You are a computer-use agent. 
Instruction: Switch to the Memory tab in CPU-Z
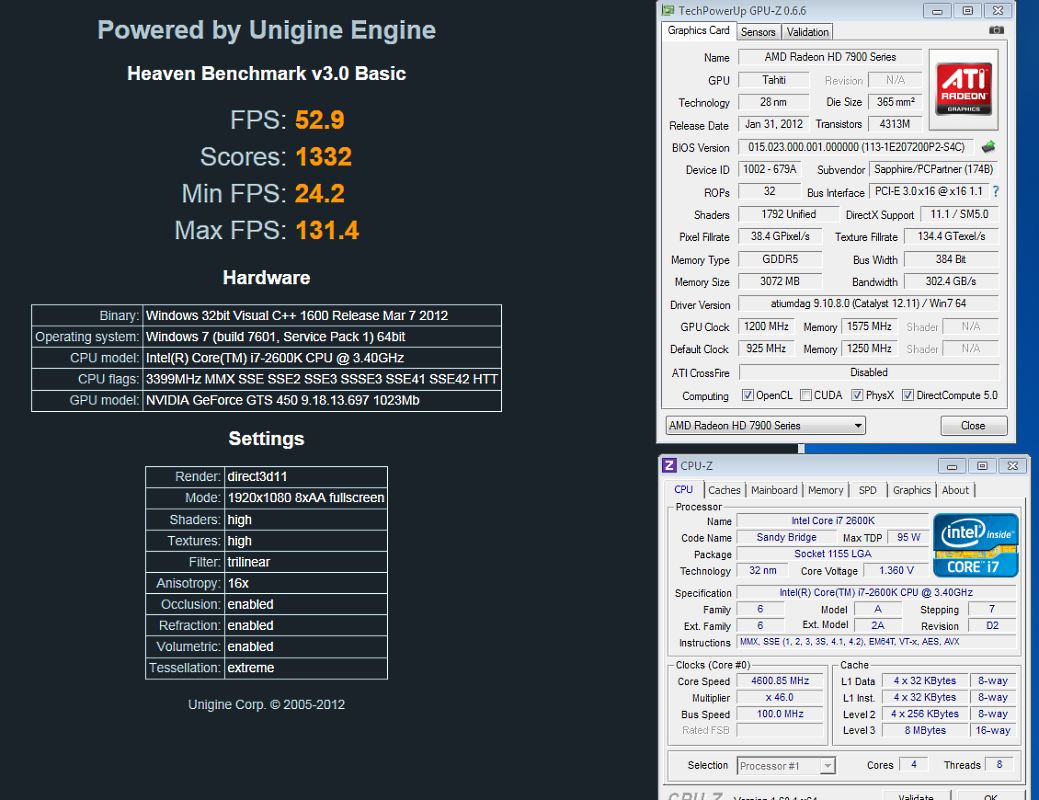tap(825, 490)
